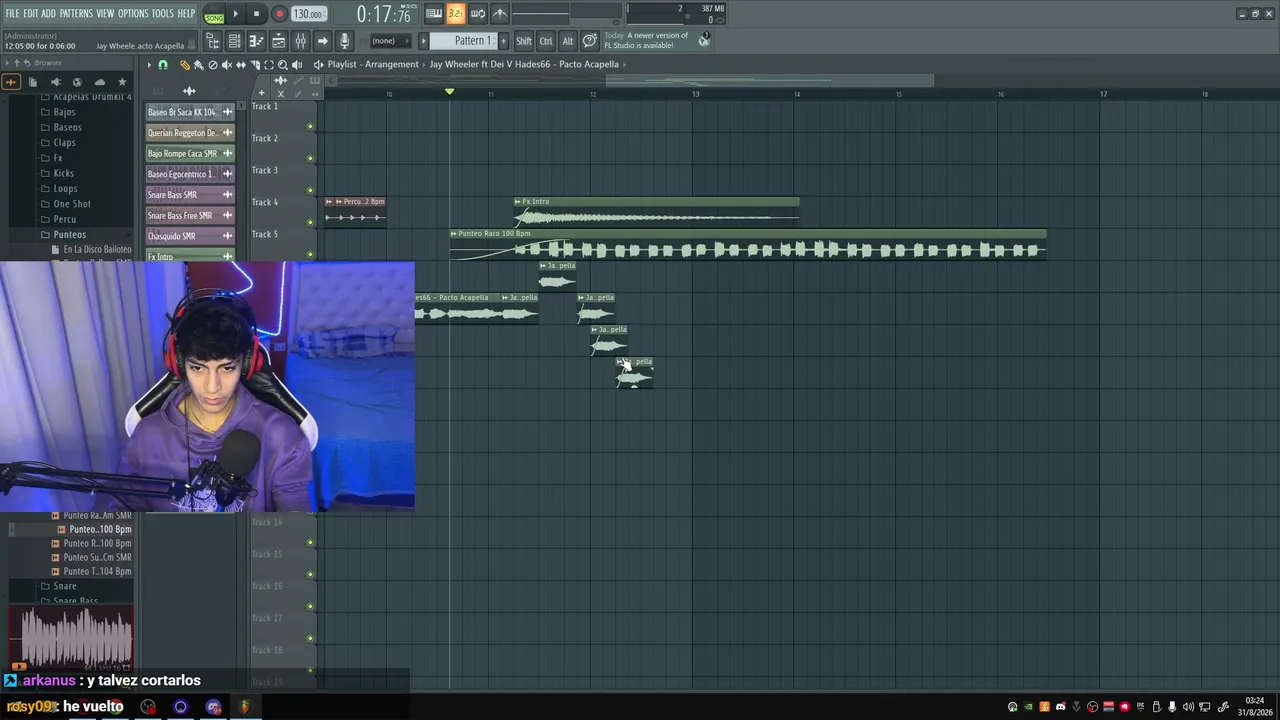Open the OPTIONS menu
Image resolution: width=1280 pixels, height=720 pixels.
click(133, 14)
